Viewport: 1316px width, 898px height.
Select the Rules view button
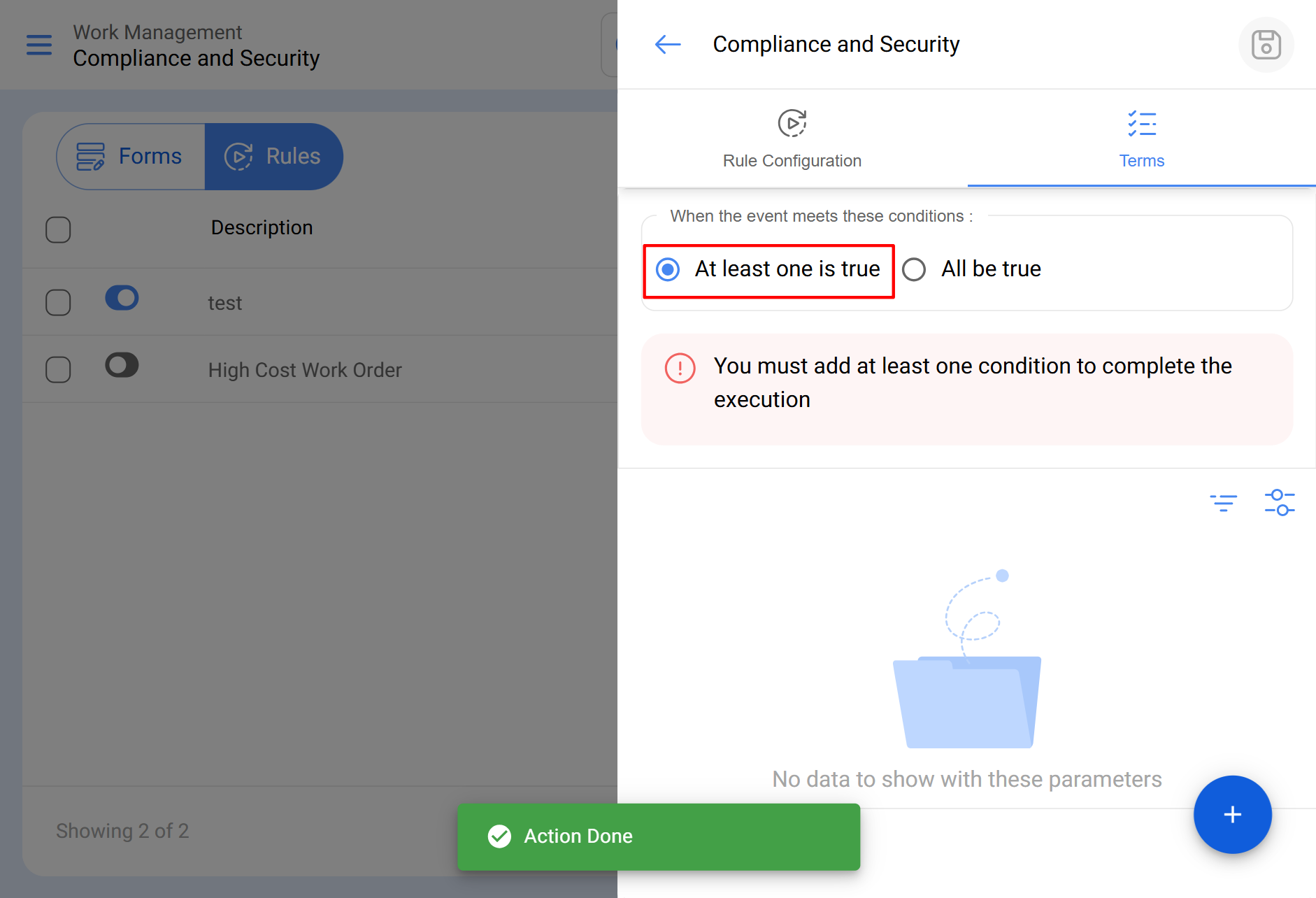tap(273, 156)
